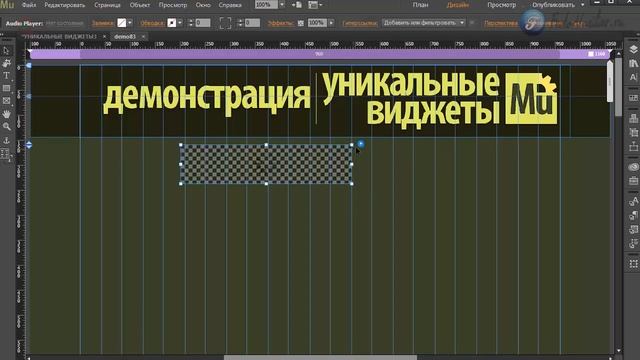Click the Заливка fill link
Screen dimensions: 640x360
point(103,23)
